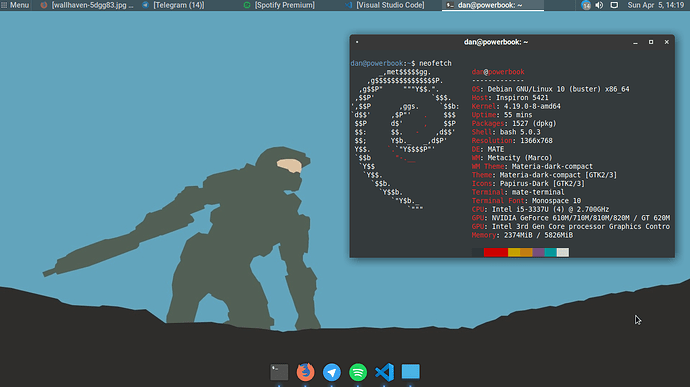Click the Spotify icon in the top taskbar
This screenshot has width=690, height=387.
coord(247,5)
